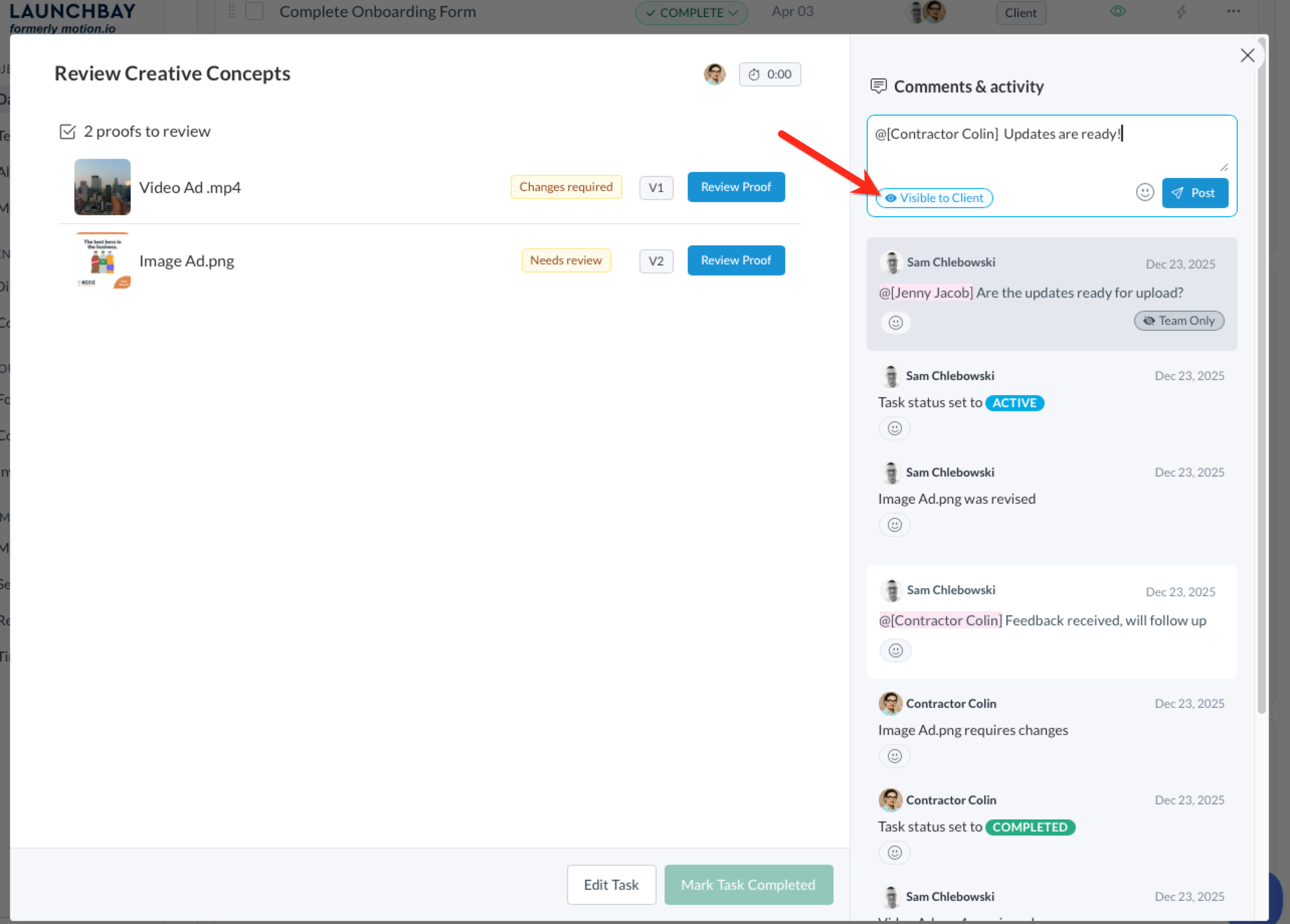
Task: Open three-dots menu in background task row
Action: (1233, 12)
